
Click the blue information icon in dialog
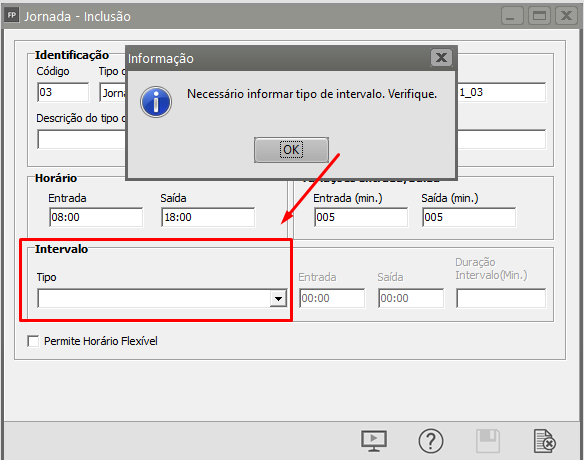click(156, 102)
